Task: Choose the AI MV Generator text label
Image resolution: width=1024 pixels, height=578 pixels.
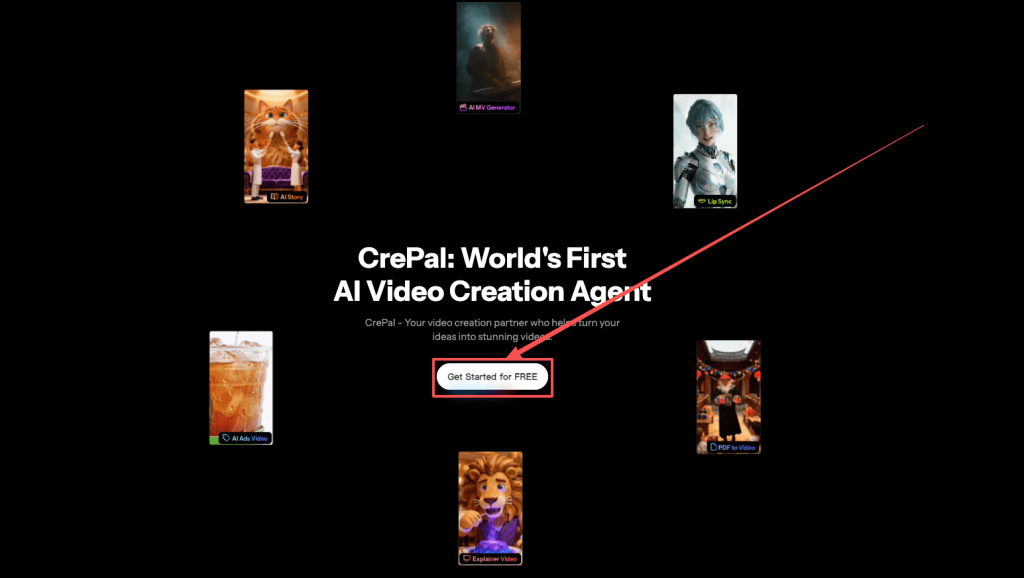Action: tap(493, 107)
